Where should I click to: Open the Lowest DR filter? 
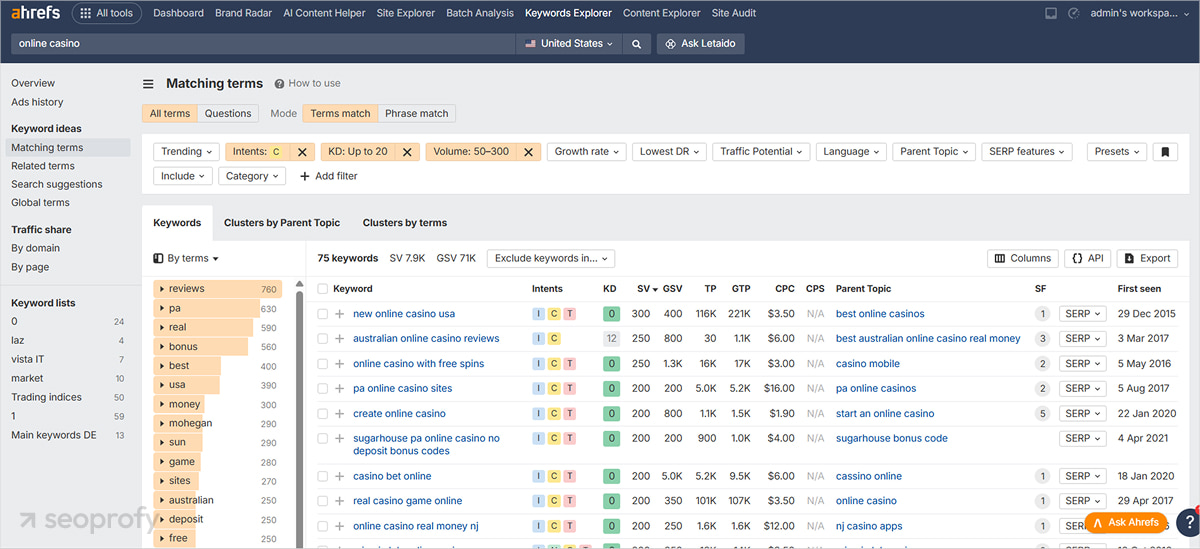(670, 152)
